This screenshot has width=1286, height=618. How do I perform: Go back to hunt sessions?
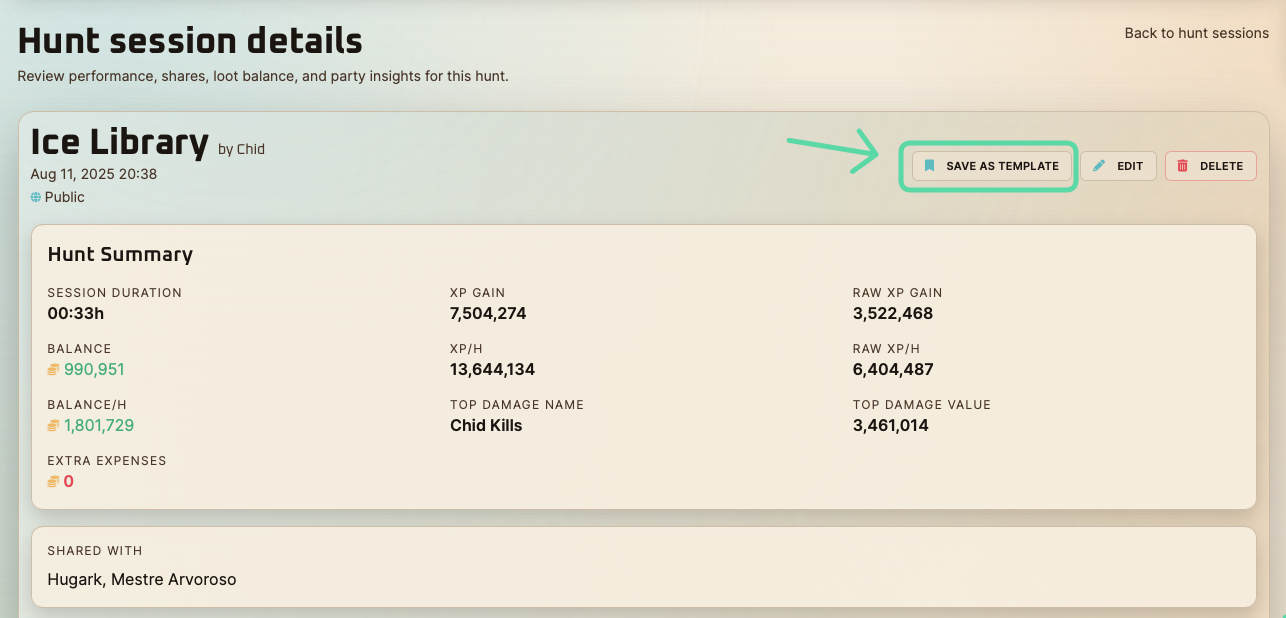point(1196,33)
